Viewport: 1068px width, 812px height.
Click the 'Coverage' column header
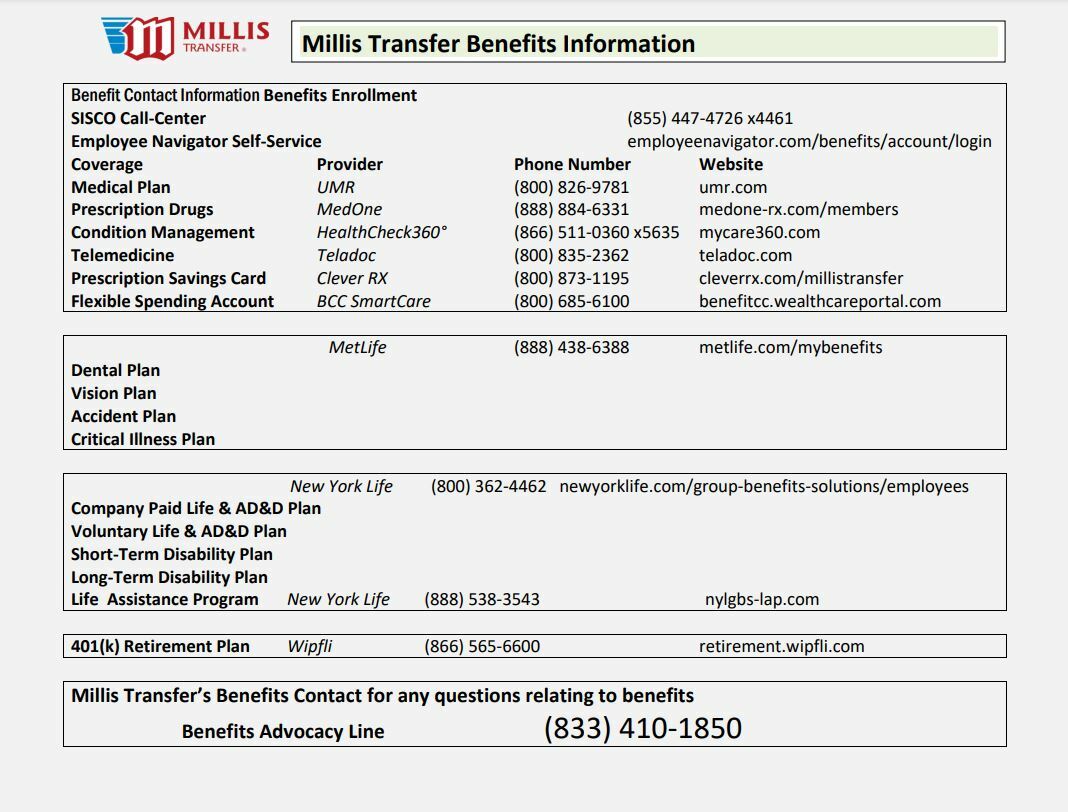(x=107, y=164)
